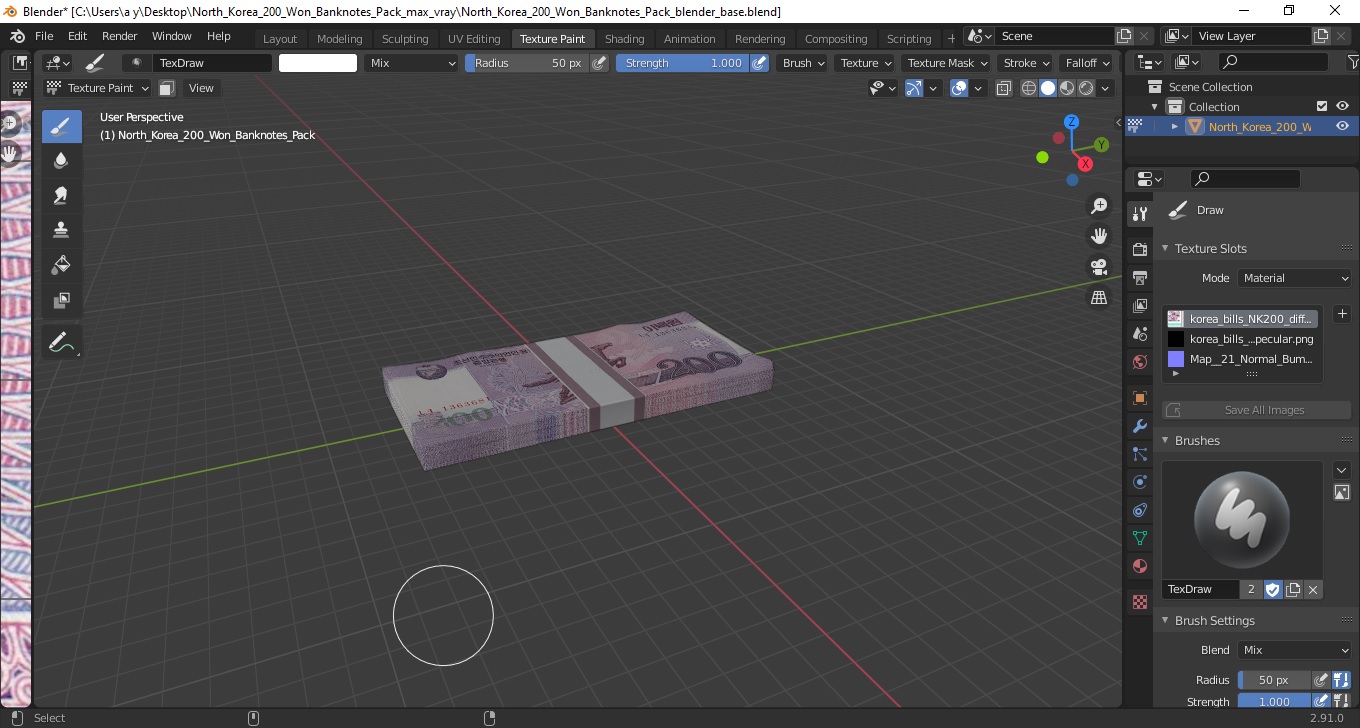Toggle Collection exclude checkbox in outliner
The width and height of the screenshot is (1360, 728).
pos(1322,106)
